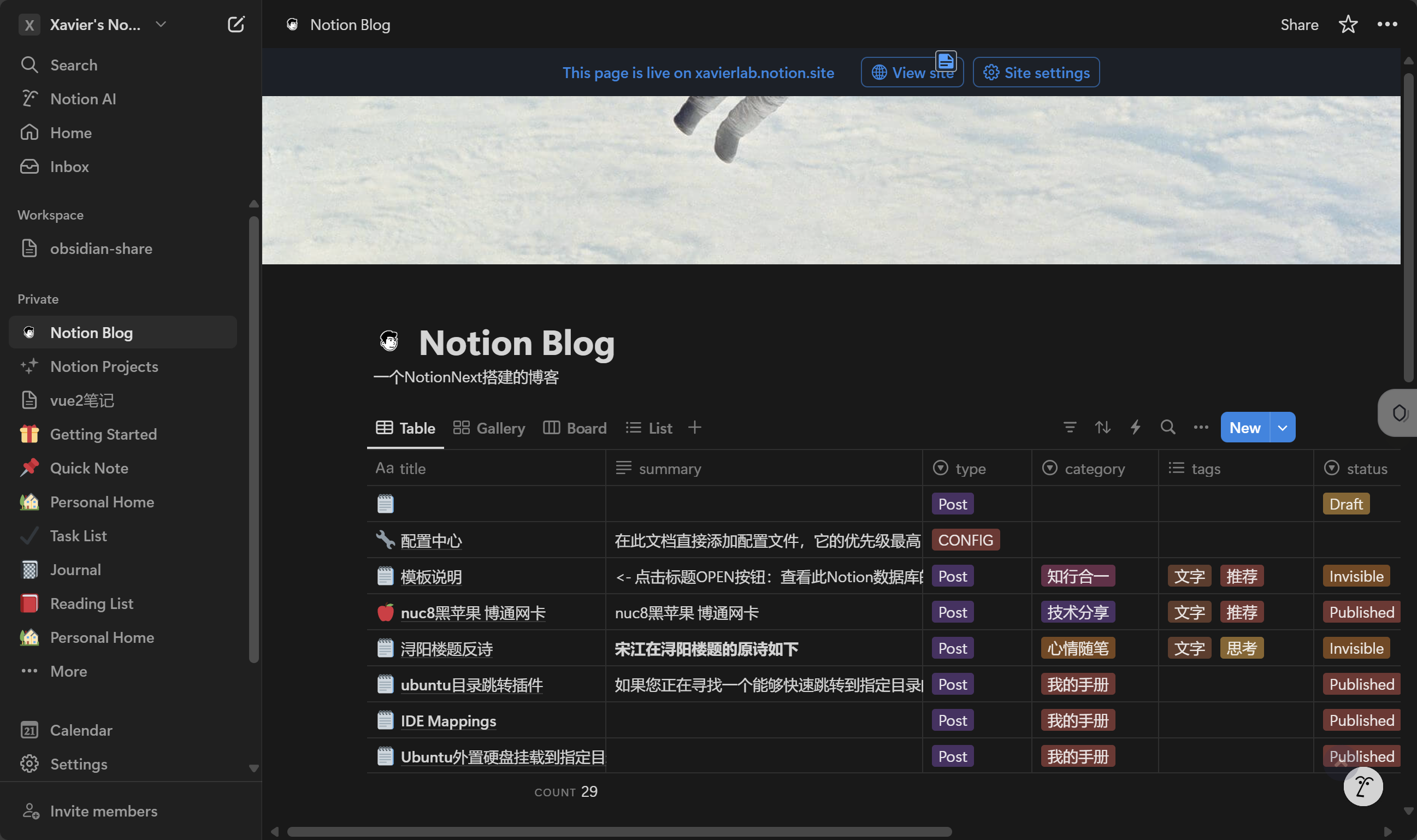Click the sort arrows icon
The image size is (1417, 840).
[1102, 427]
